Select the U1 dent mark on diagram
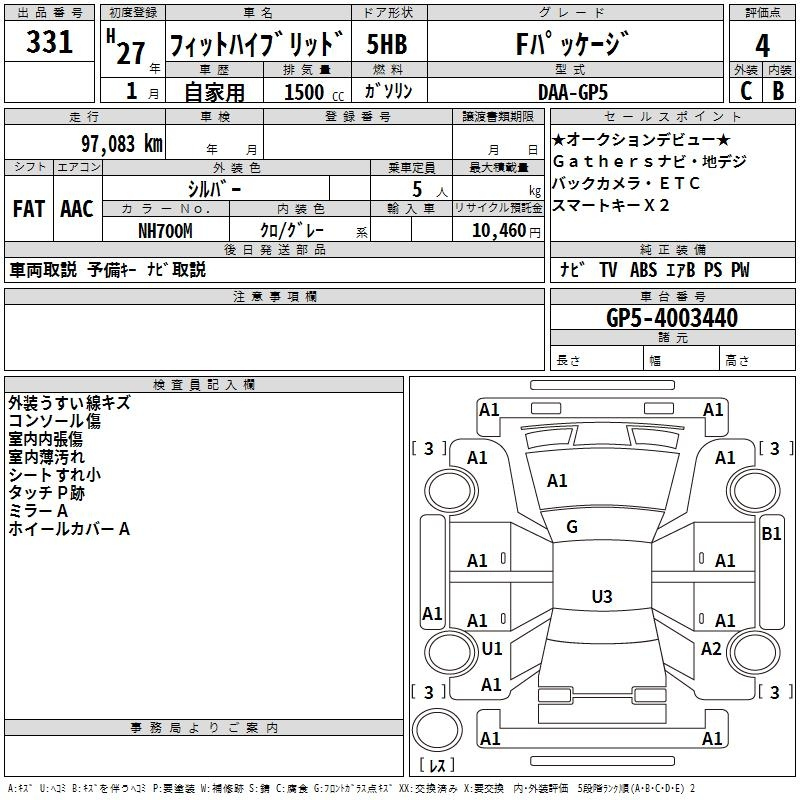Viewport: 800px width, 800px height. (491, 648)
